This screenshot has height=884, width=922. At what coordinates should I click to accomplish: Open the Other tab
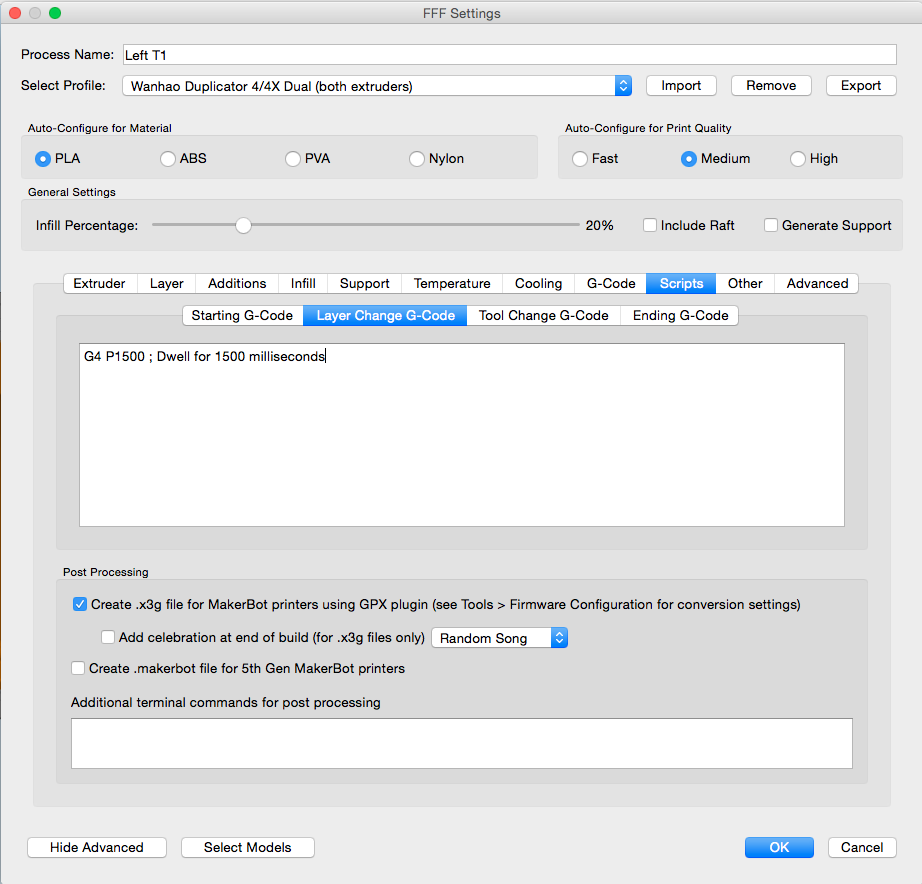pos(745,283)
